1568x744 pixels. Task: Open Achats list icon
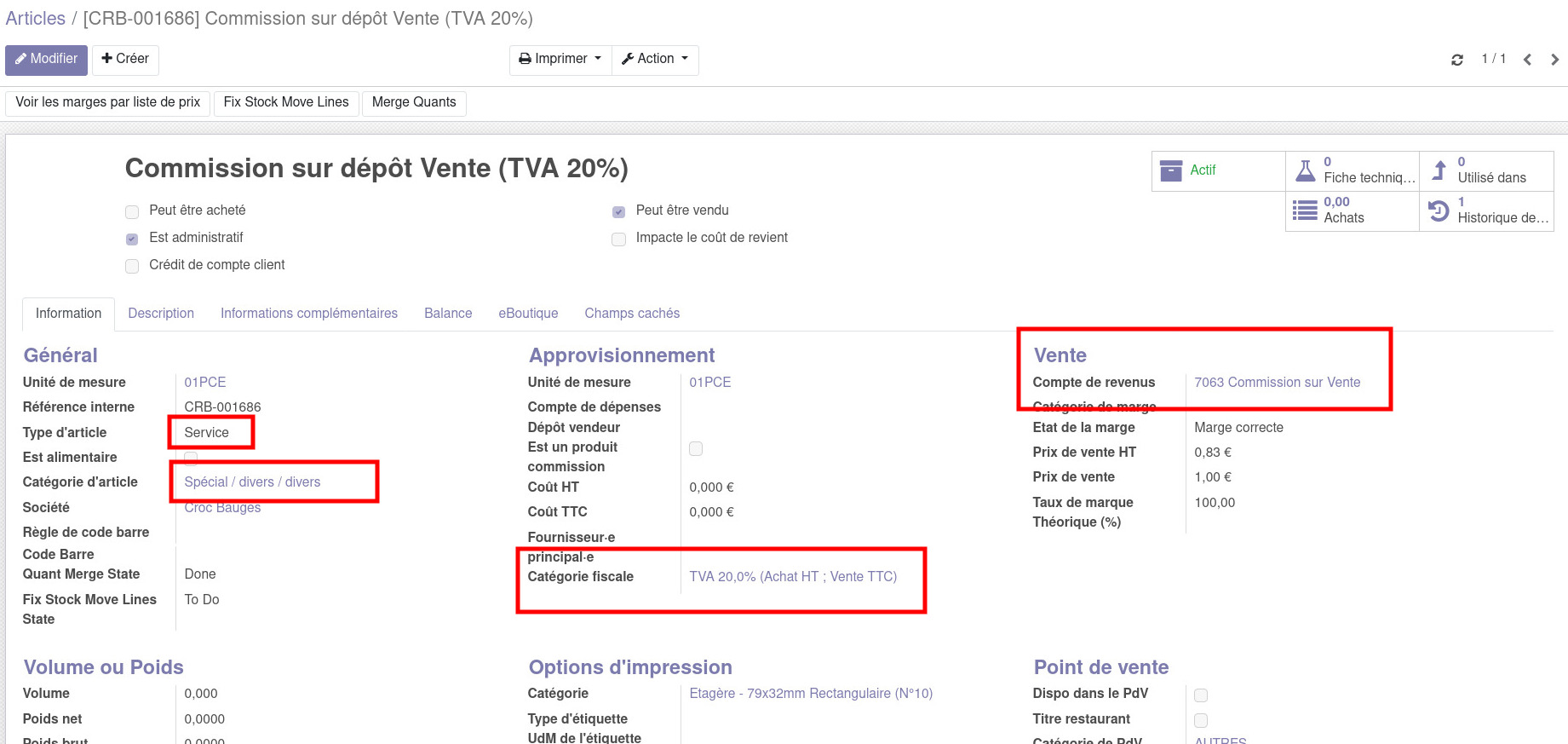(1305, 211)
